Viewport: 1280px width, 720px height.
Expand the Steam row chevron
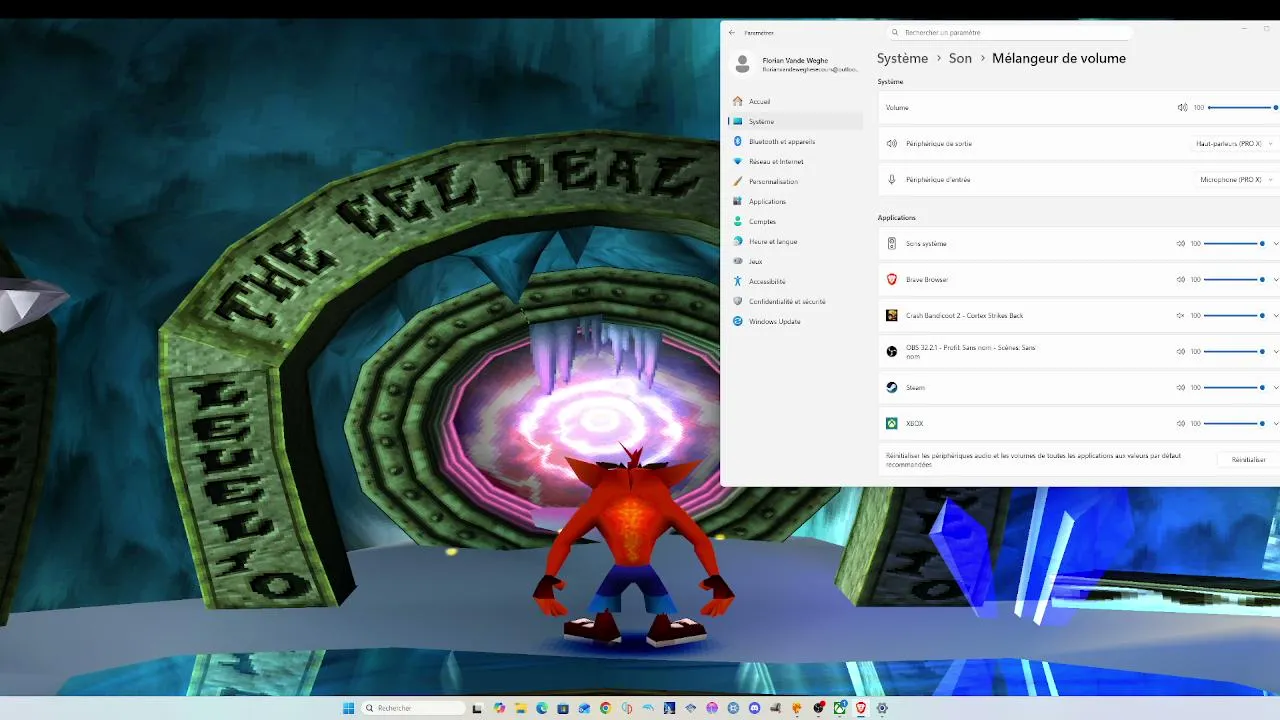coord(1275,387)
